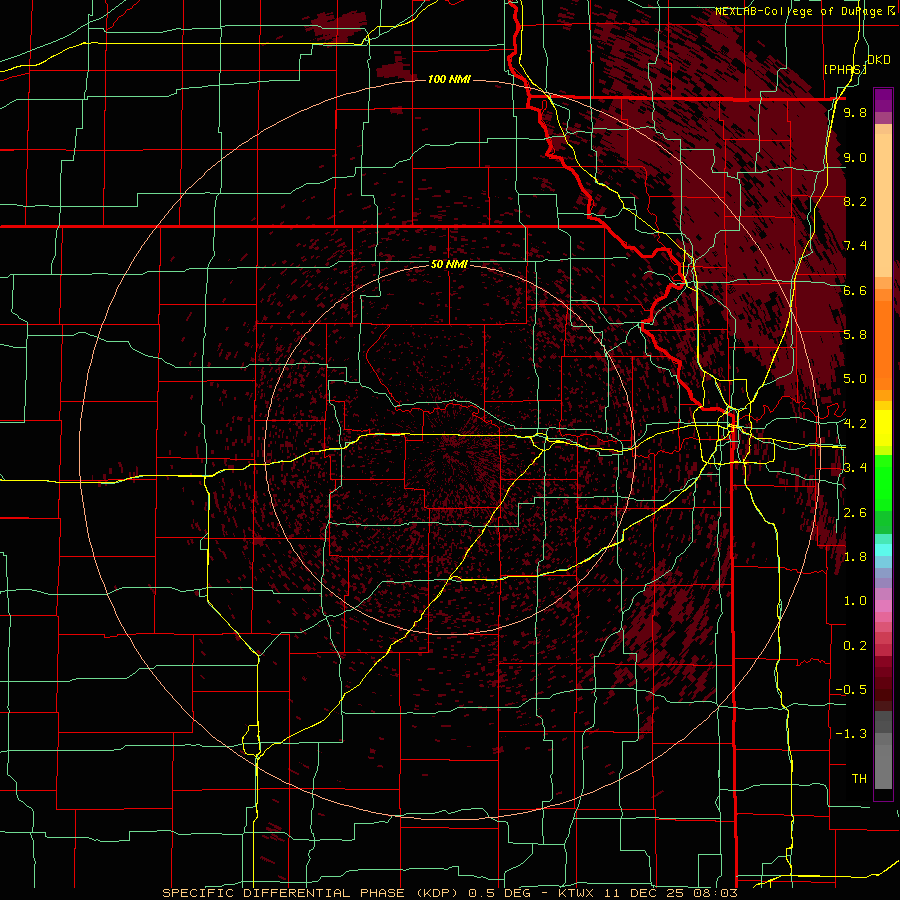The width and height of the screenshot is (900, 900).
Task: Click the [PHAS] label above the color scale
Action: point(844,70)
